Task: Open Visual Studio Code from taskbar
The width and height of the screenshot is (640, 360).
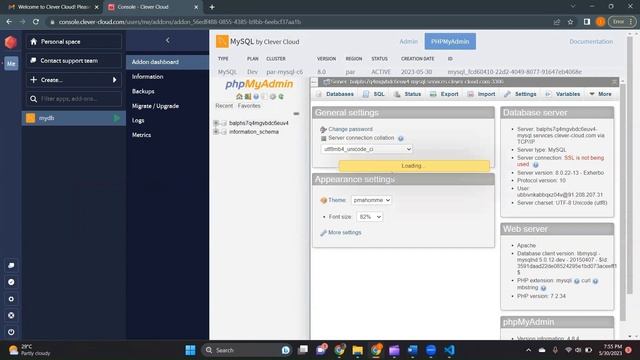Action: point(449,350)
